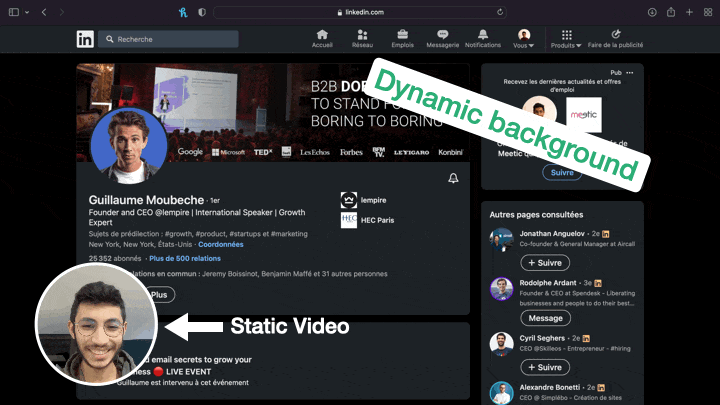Open Guillaume Moubeche profile photo
Image resolution: width=720 pixels, height=405 pixels.
[129, 146]
